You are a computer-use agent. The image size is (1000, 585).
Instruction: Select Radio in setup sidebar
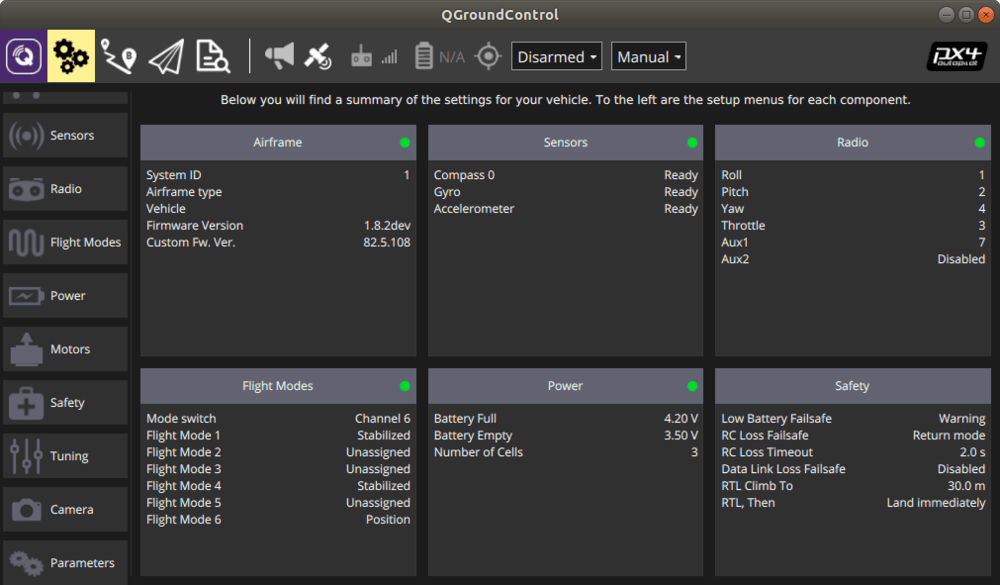pos(65,189)
